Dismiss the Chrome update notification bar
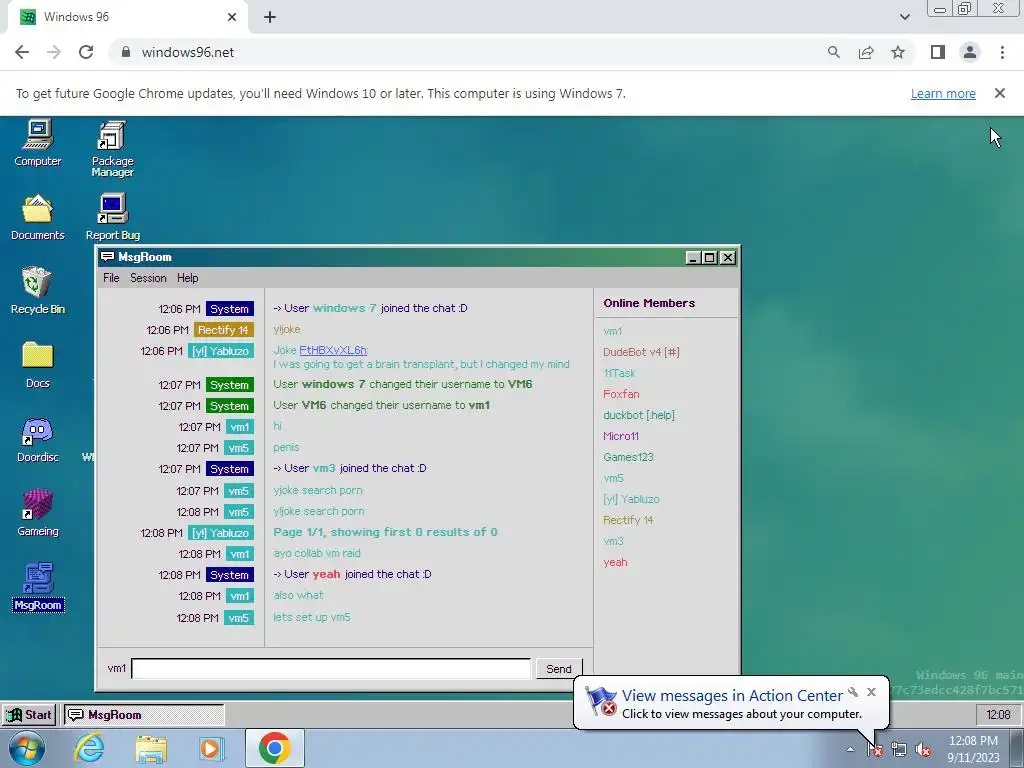 (1000, 93)
